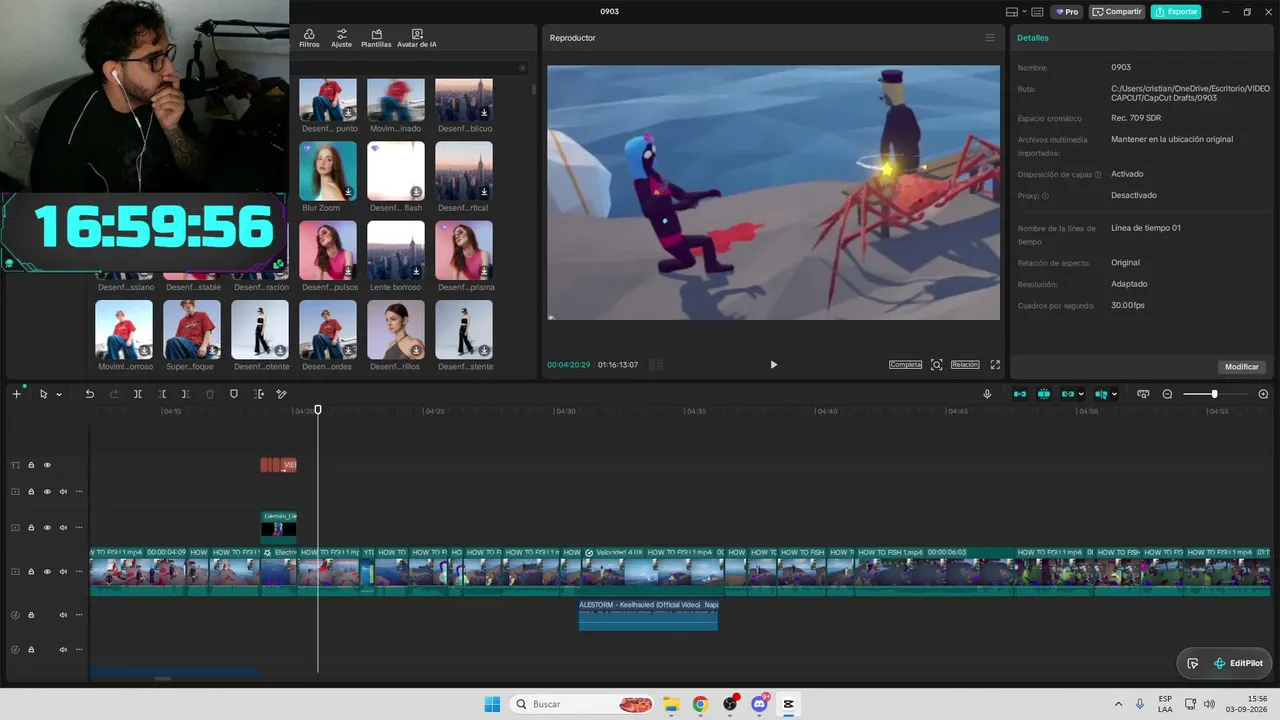Switch to the Ajuste tab
Screen dimensions: 1280x720
(342, 38)
